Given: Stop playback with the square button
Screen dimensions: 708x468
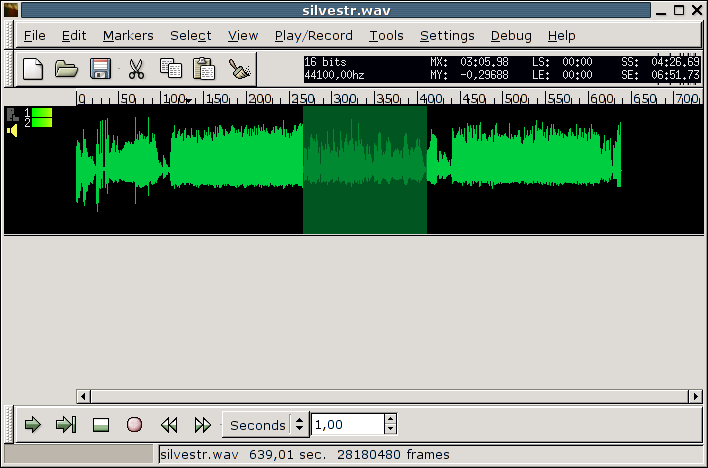Looking at the screenshot, I should 101,425.
